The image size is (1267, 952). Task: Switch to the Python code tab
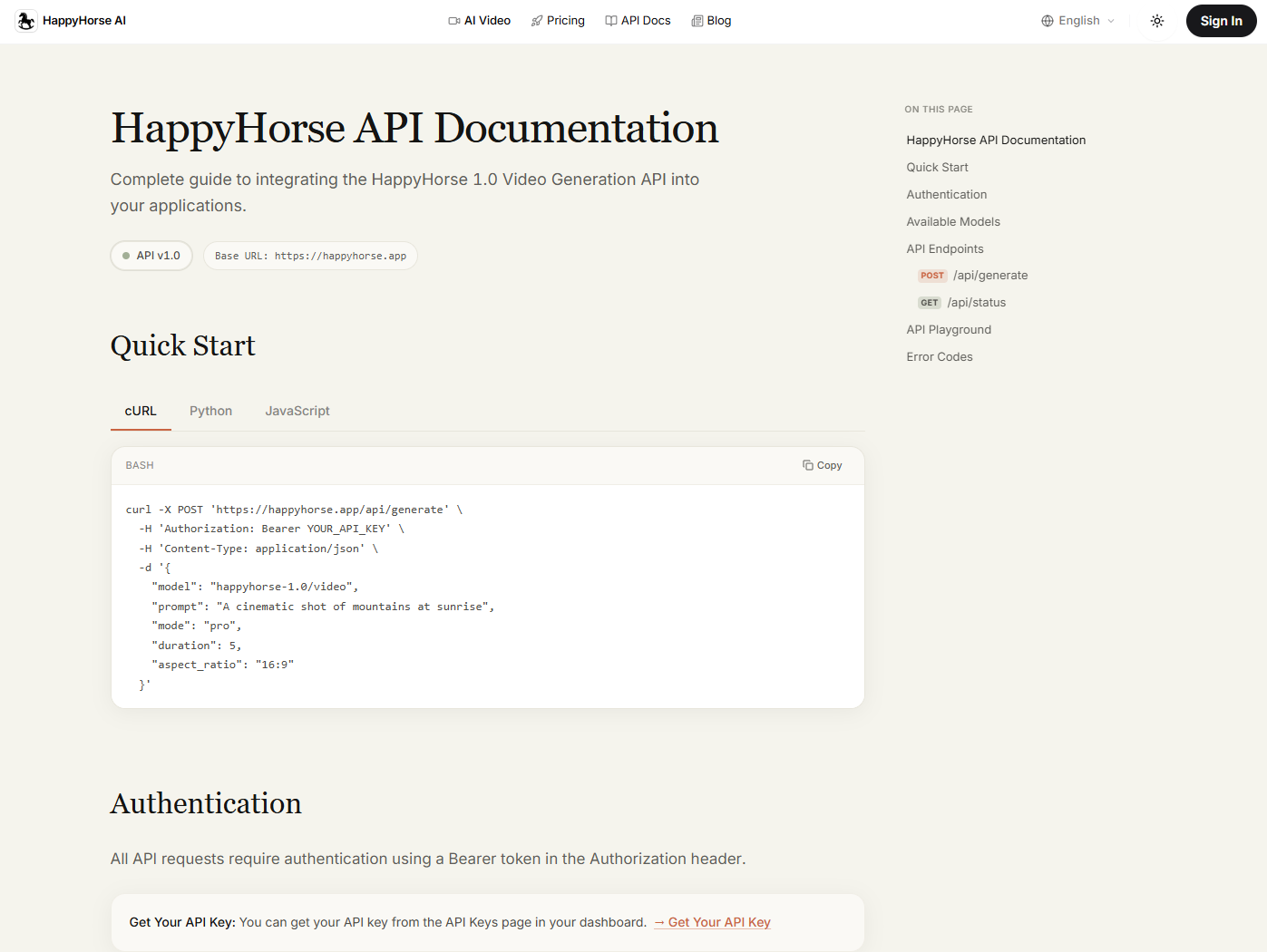[210, 411]
